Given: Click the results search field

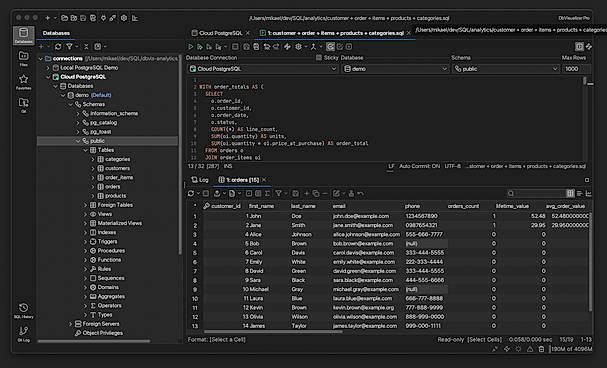Looking at the screenshot, I should (x=536, y=193).
